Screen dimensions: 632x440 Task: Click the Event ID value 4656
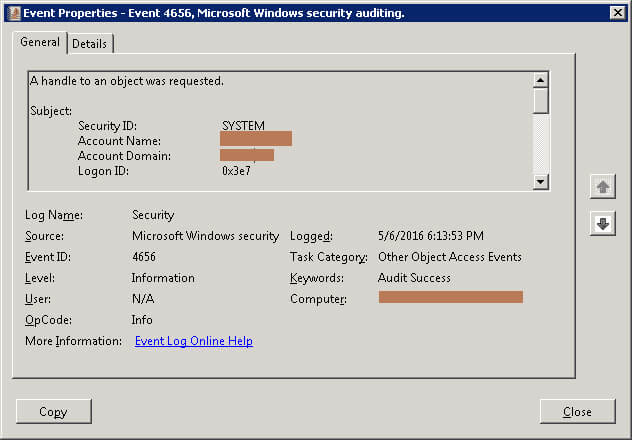click(x=144, y=257)
